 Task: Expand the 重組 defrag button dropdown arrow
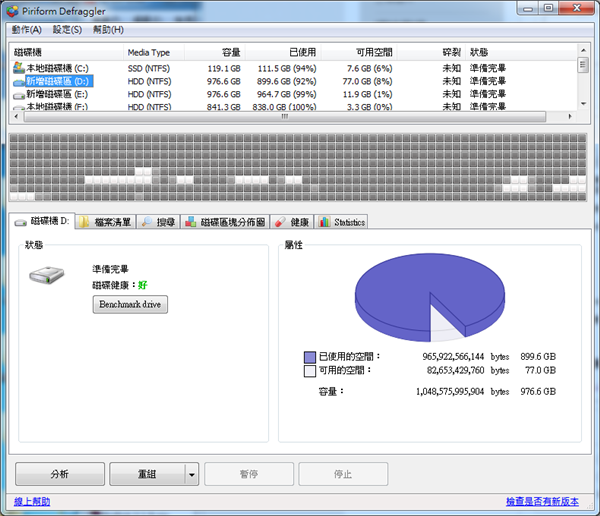[192, 474]
